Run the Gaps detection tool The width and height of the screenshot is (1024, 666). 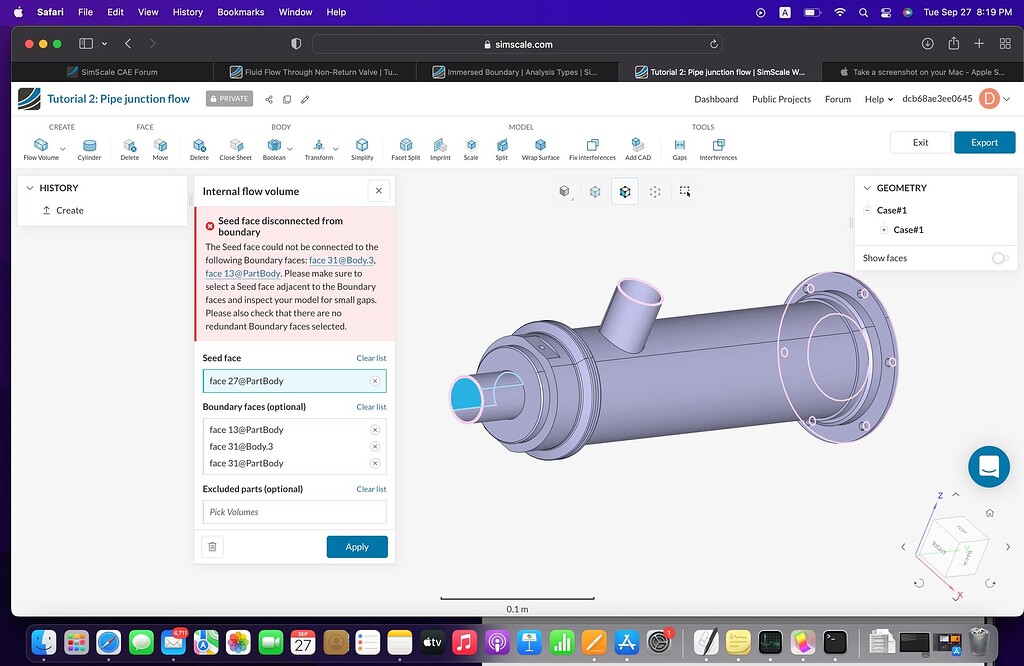click(678, 144)
